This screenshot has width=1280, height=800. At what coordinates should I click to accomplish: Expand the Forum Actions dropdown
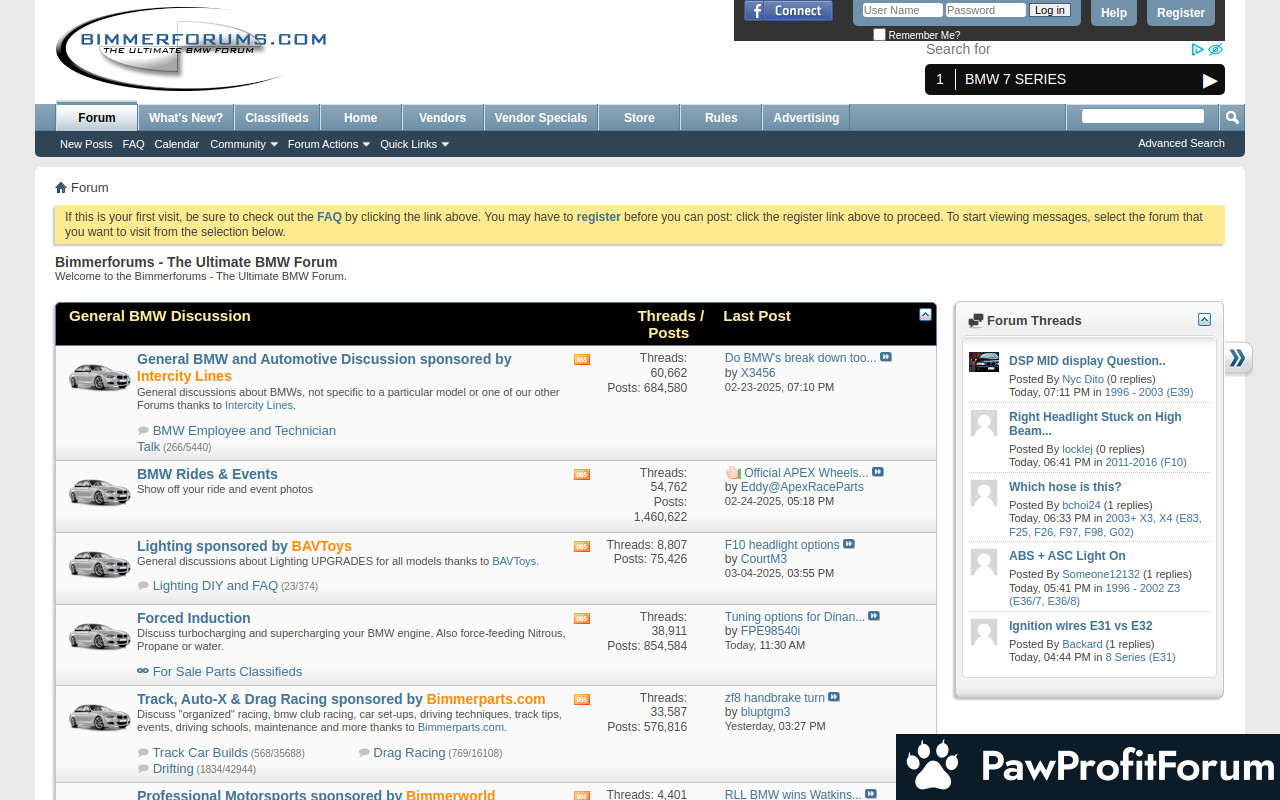pyautogui.click(x=328, y=144)
